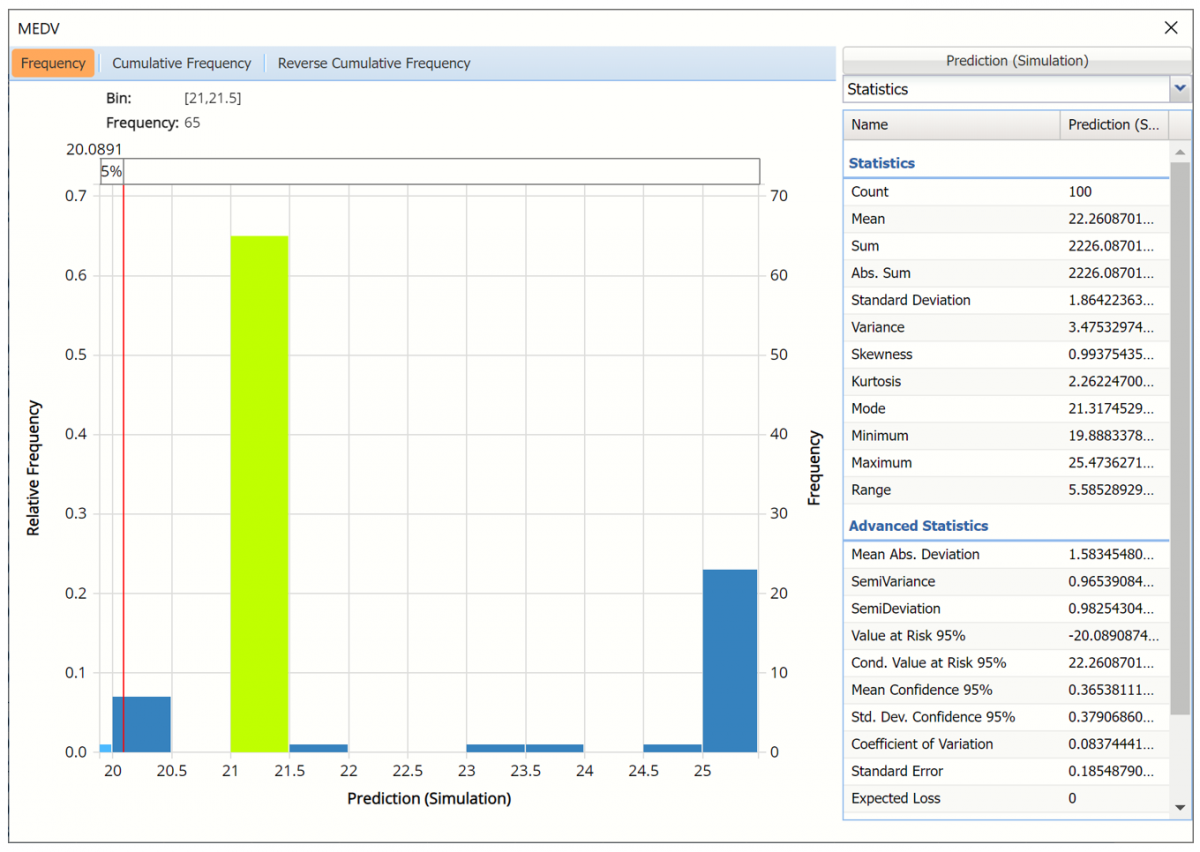The height and width of the screenshot is (852, 1200).
Task: Switch to Cumulative Frequency tab
Action: 181,63
